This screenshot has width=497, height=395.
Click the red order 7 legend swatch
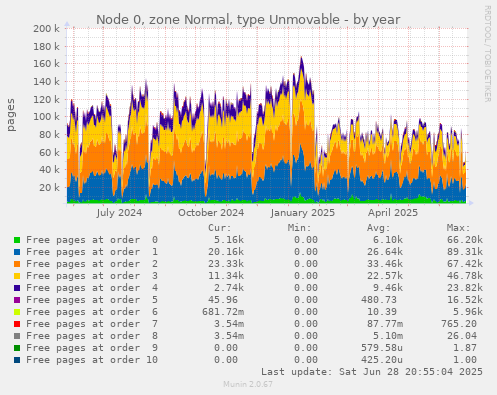17,324
